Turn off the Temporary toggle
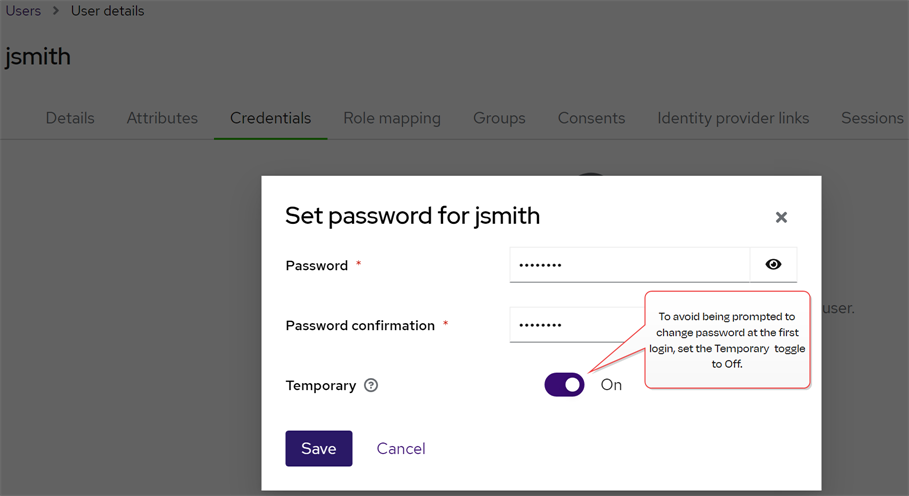This screenshot has width=909, height=496. [x=564, y=385]
